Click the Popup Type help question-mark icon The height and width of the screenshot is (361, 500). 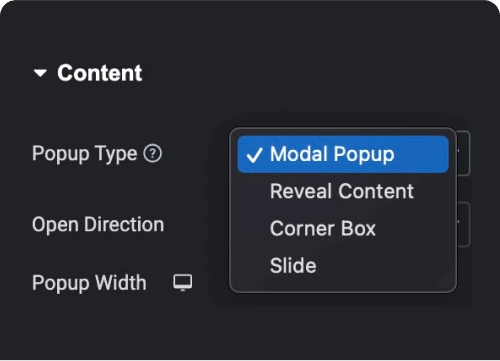point(153,154)
